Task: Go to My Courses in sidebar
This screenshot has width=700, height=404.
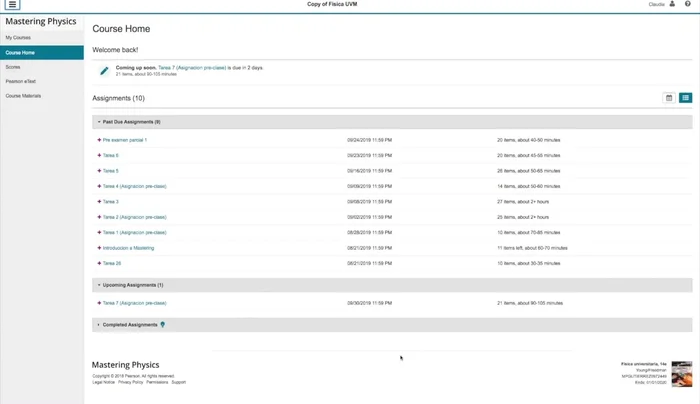Action: [18, 37]
